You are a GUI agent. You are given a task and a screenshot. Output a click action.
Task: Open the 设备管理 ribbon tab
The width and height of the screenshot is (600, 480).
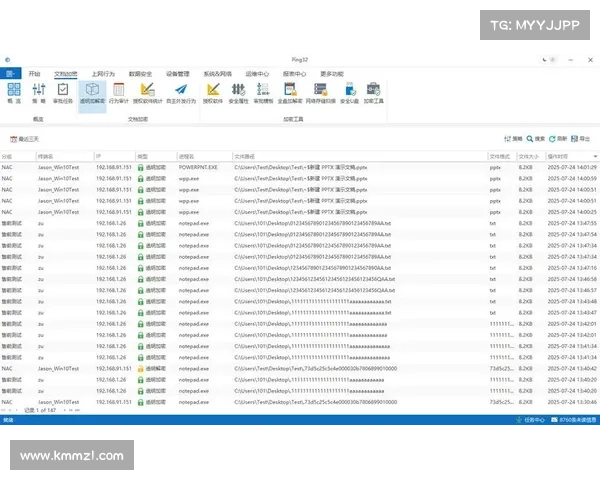coord(177,73)
